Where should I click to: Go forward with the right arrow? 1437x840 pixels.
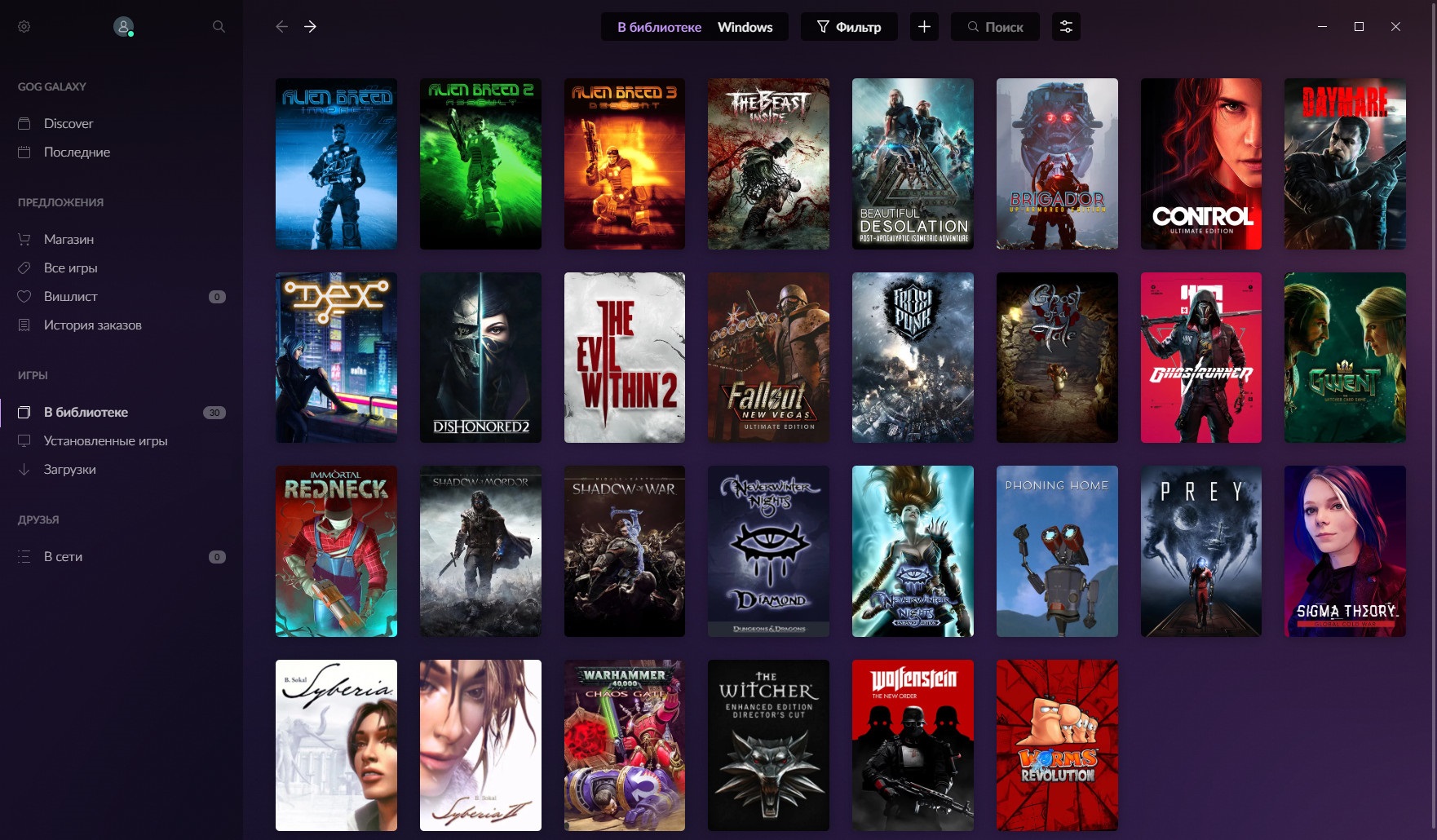pyautogui.click(x=311, y=27)
